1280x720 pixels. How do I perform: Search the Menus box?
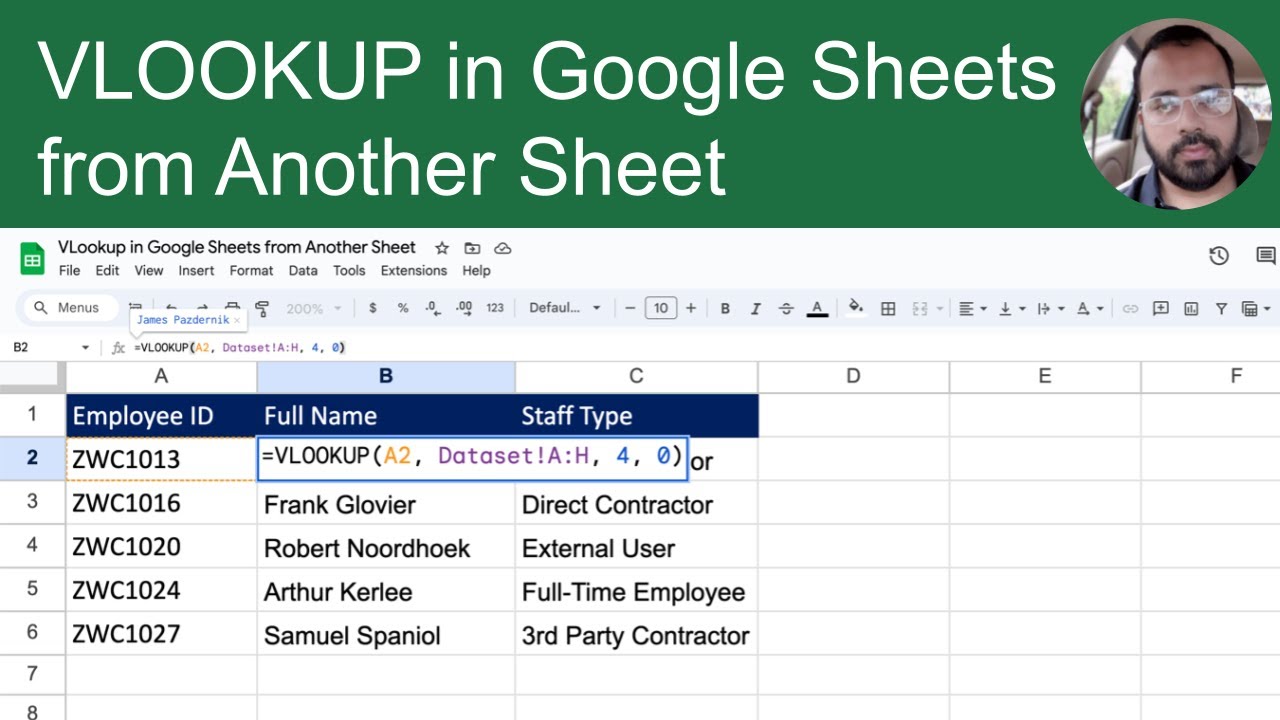[70, 308]
